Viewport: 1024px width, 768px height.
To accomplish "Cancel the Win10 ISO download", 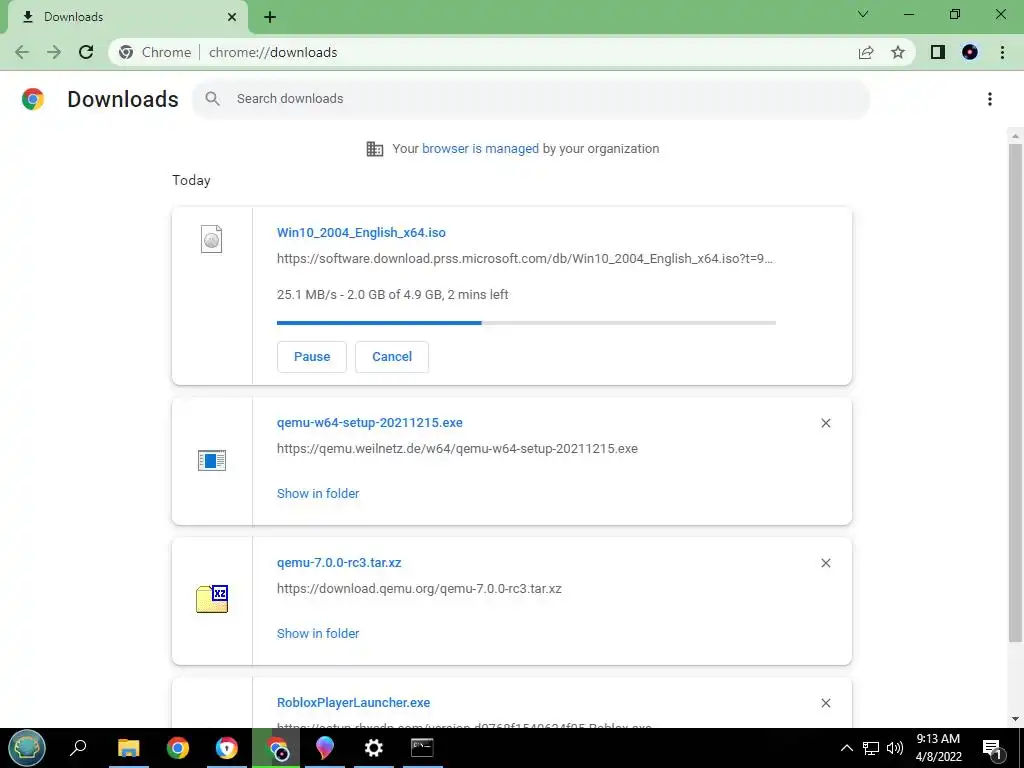I will [x=392, y=357].
